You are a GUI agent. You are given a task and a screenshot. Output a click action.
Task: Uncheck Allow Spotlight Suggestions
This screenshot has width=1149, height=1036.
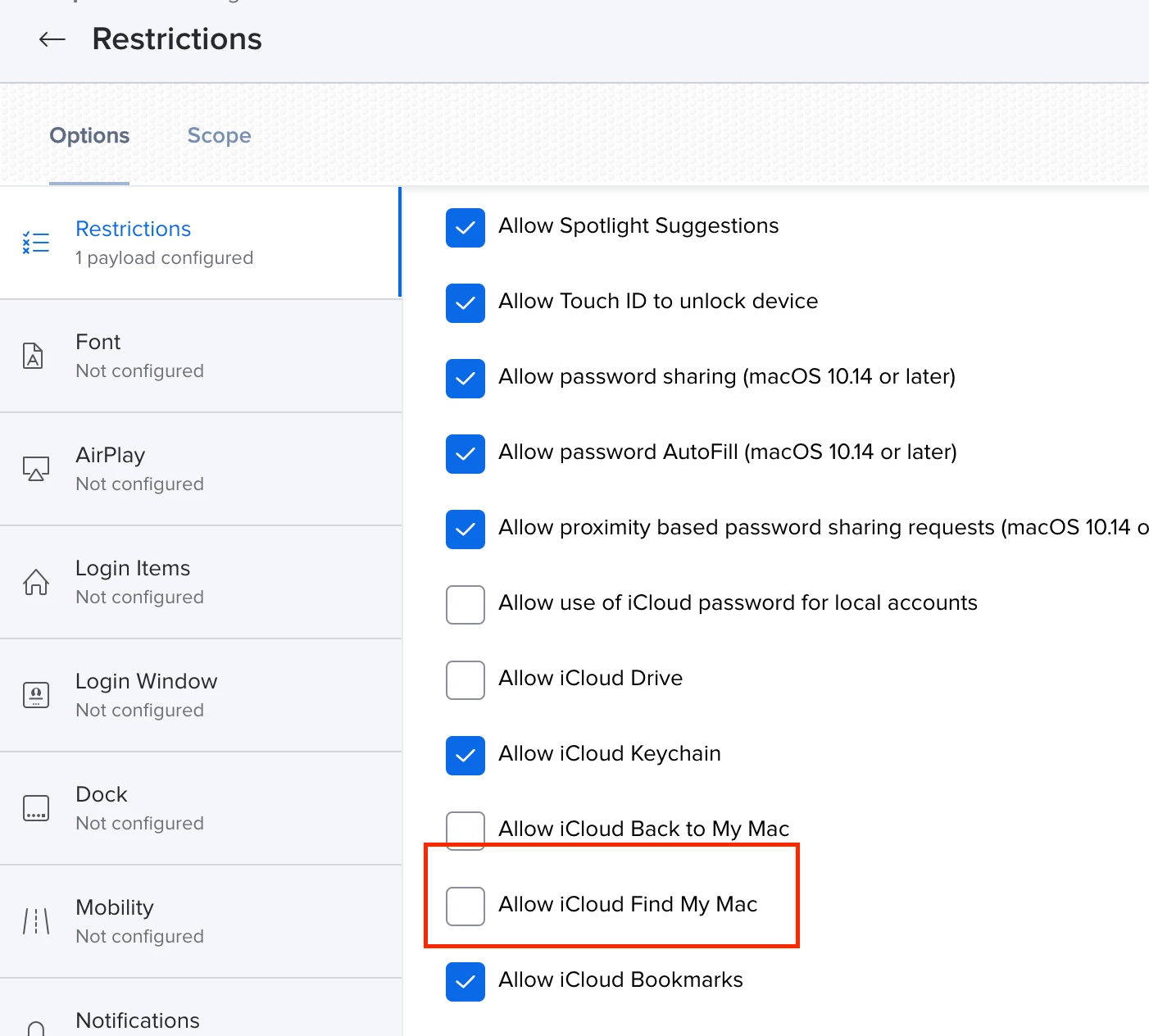[x=466, y=227]
